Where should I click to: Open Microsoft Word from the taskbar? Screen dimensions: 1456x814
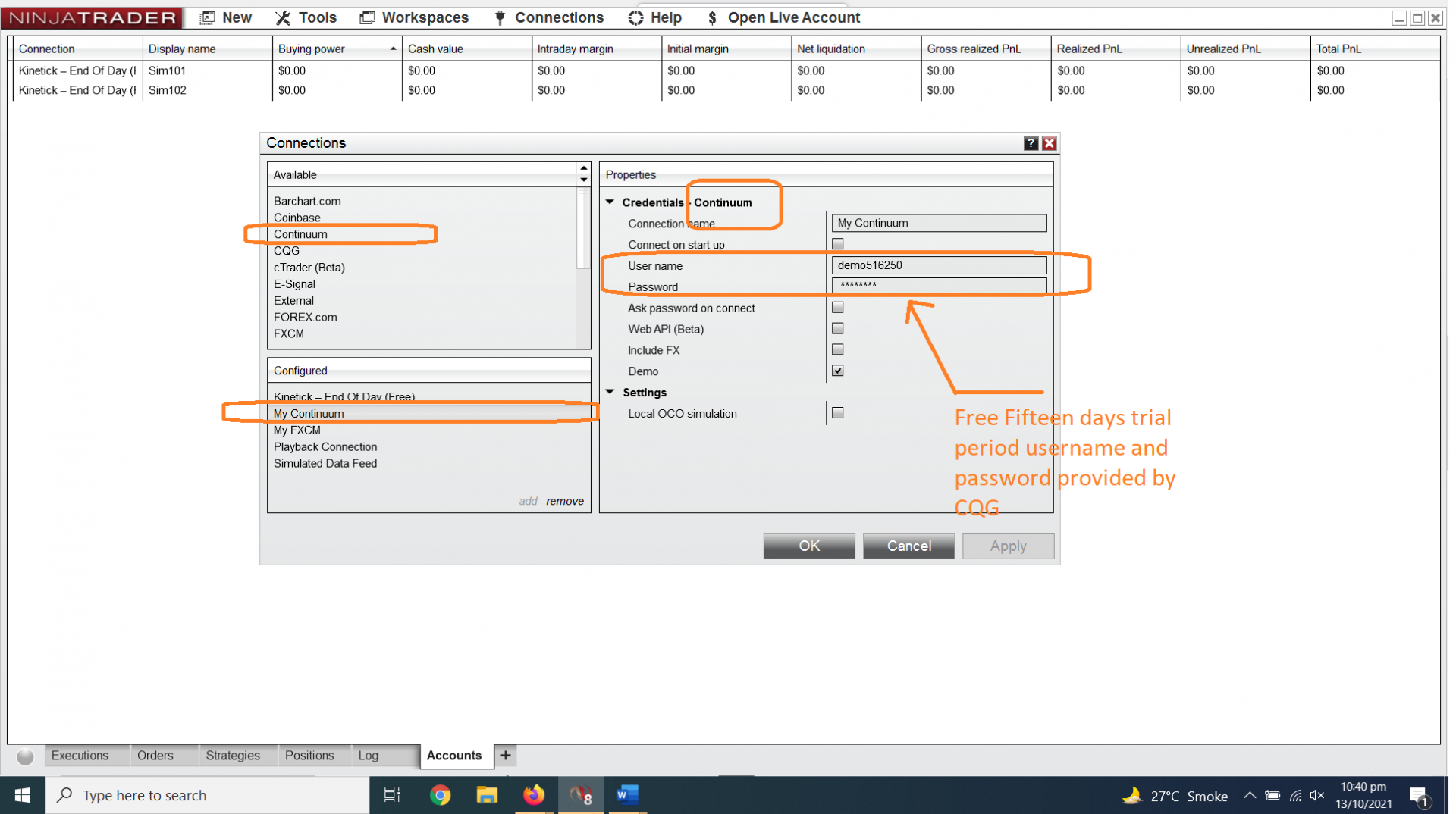(x=627, y=795)
